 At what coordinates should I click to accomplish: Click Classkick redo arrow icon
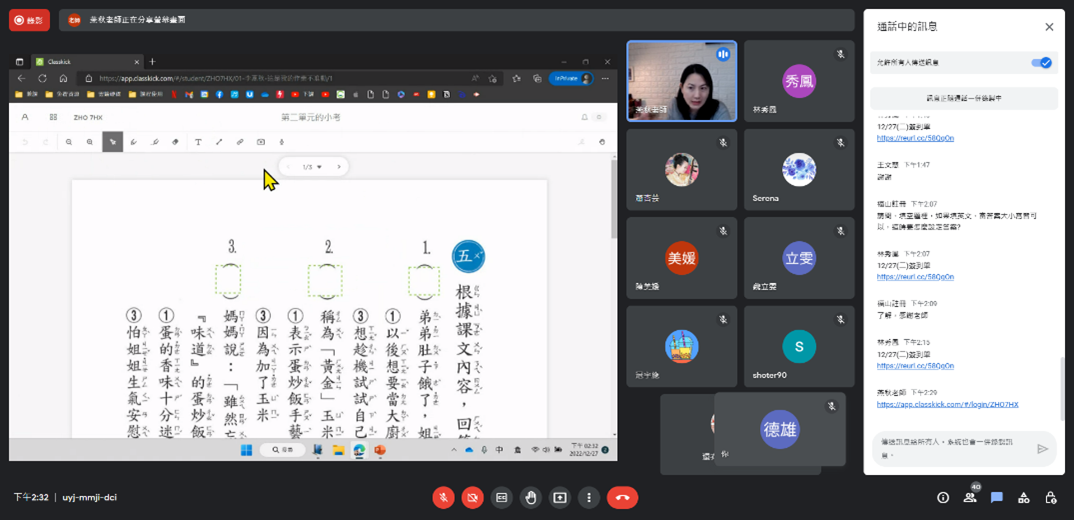[x=46, y=142]
